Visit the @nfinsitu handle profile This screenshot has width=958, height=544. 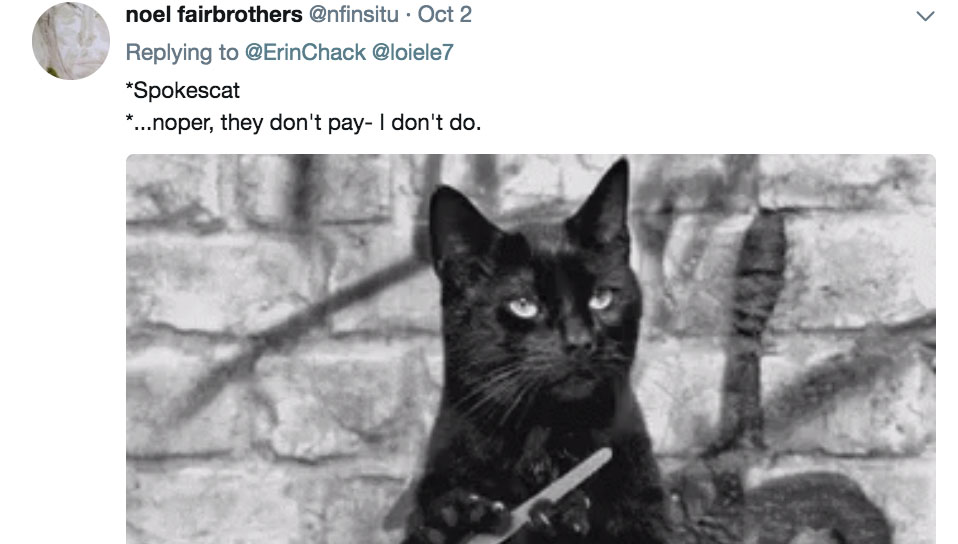click(354, 14)
